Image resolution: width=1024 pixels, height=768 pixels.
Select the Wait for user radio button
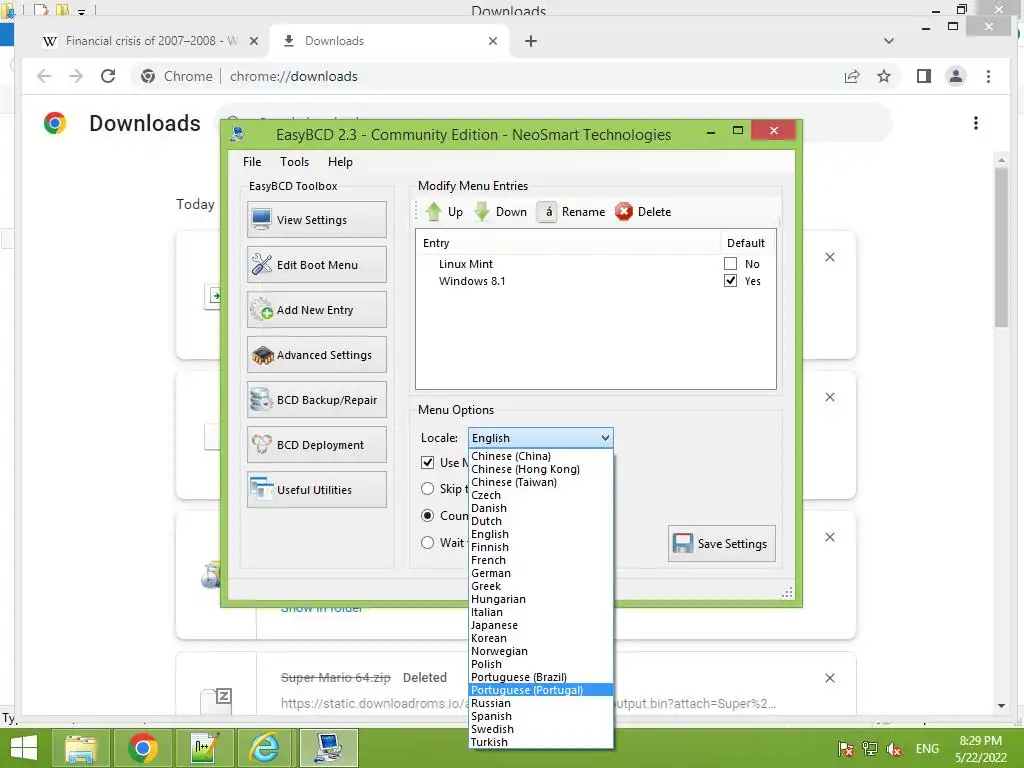tap(428, 543)
